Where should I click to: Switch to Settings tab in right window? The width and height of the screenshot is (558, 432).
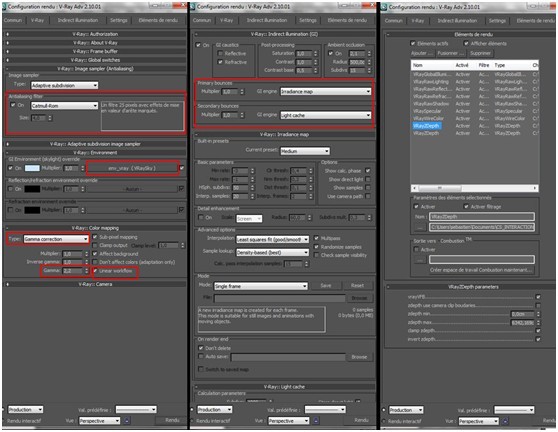tap(497, 21)
